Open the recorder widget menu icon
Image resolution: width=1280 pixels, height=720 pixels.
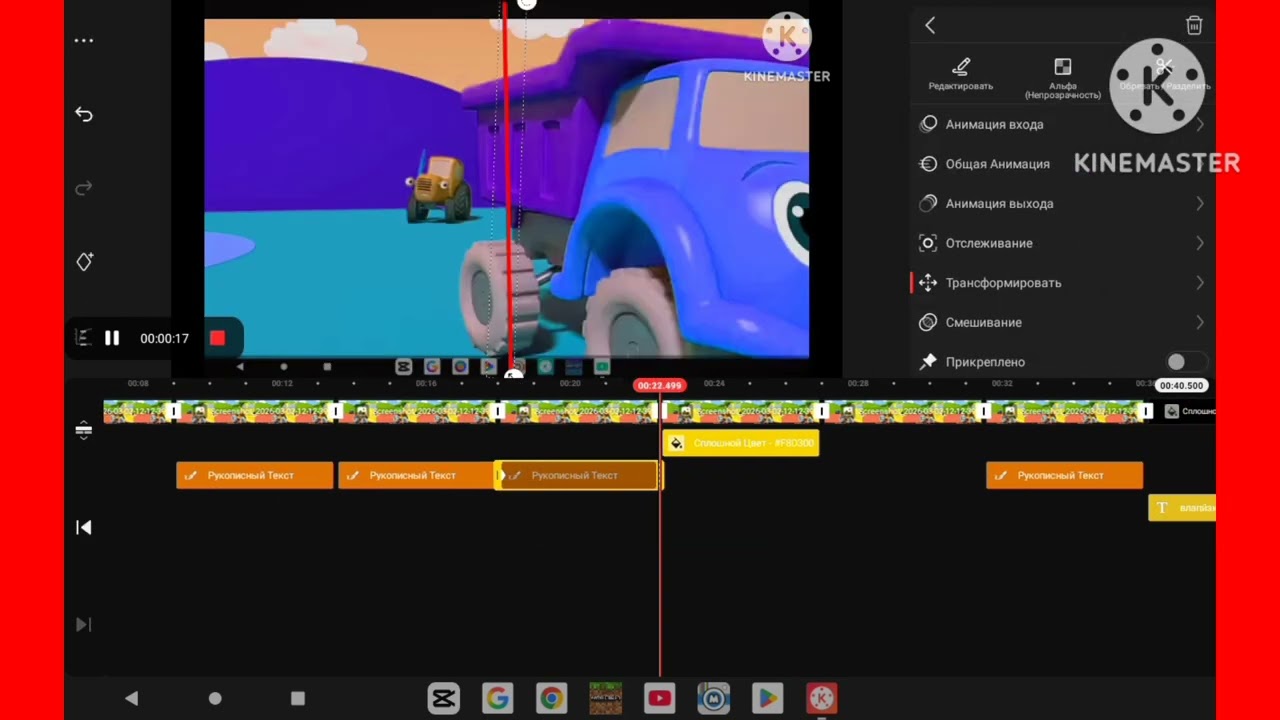tap(84, 338)
